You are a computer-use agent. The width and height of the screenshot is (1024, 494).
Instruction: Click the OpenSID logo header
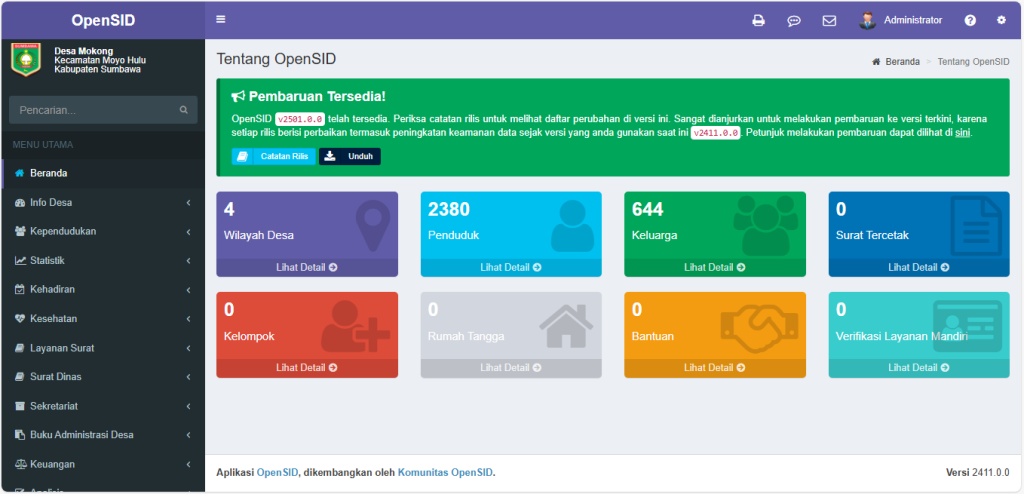click(x=103, y=20)
